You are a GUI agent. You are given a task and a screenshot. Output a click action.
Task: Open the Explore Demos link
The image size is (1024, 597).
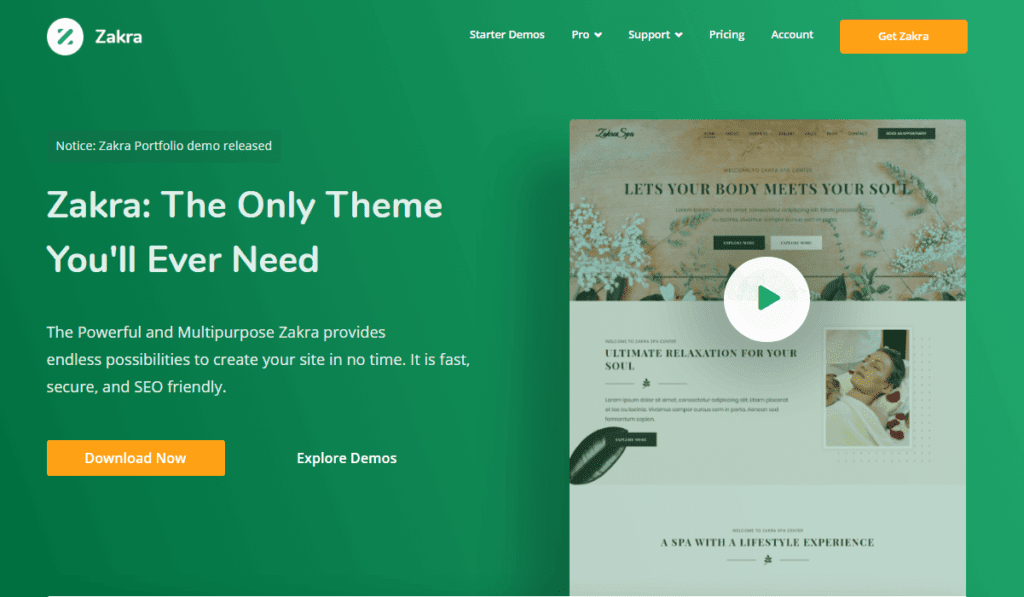346,457
